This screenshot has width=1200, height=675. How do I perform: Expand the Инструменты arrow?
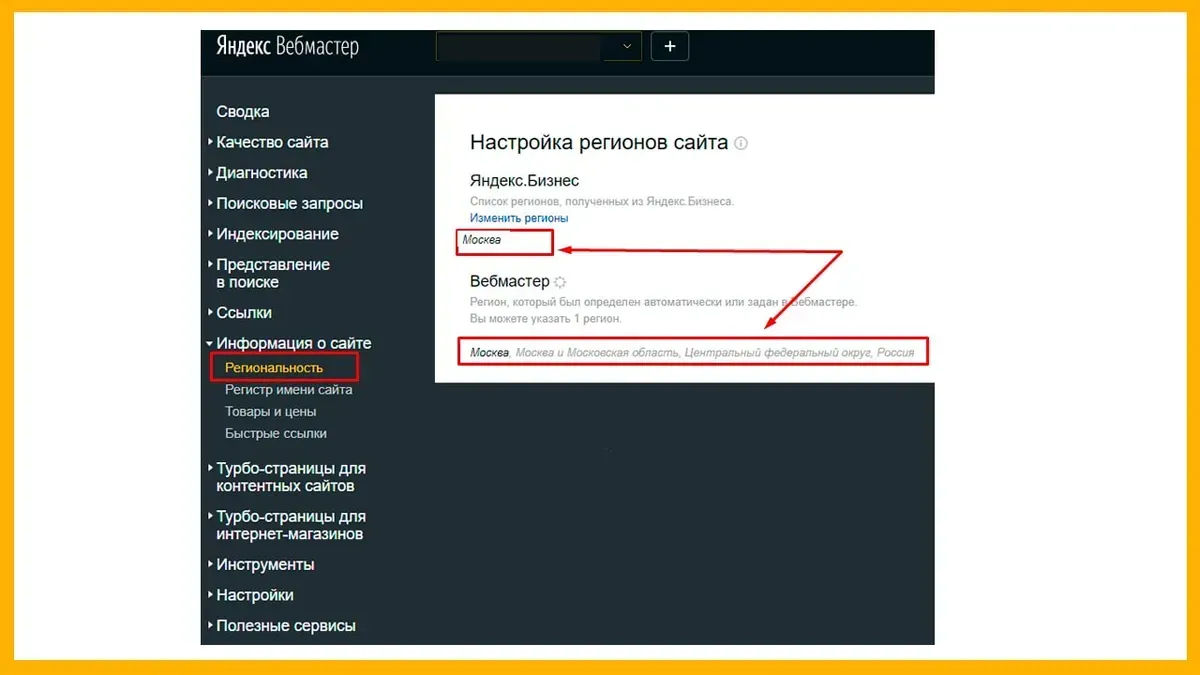210,565
